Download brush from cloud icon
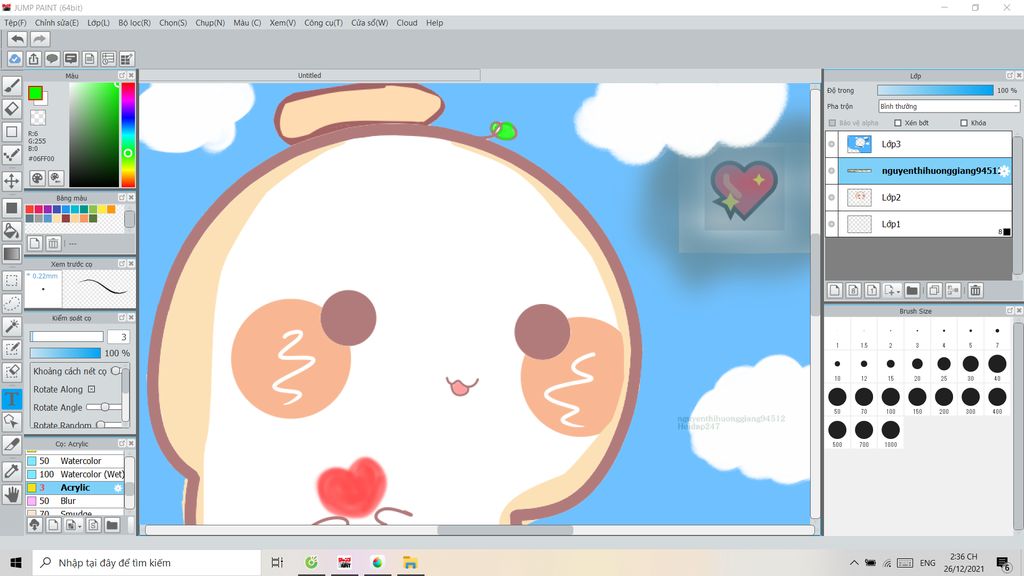1024x576 pixels. (x=35, y=525)
